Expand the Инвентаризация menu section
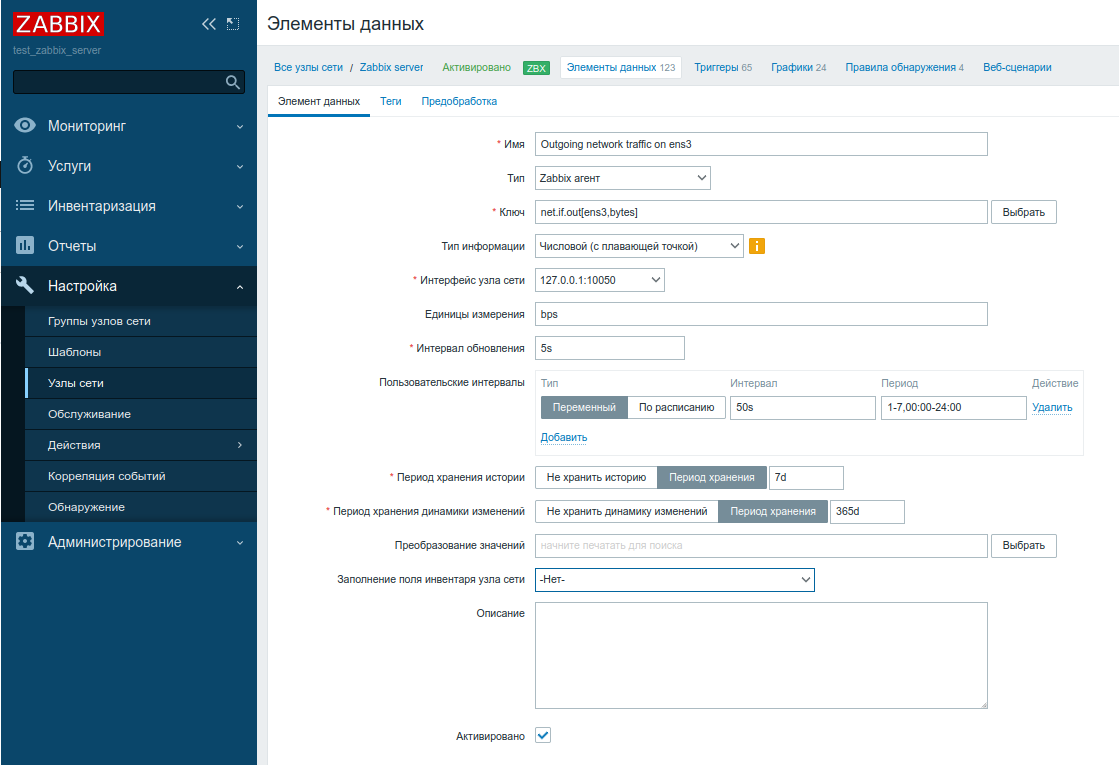This screenshot has height=765, width=1119. [x=128, y=206]
